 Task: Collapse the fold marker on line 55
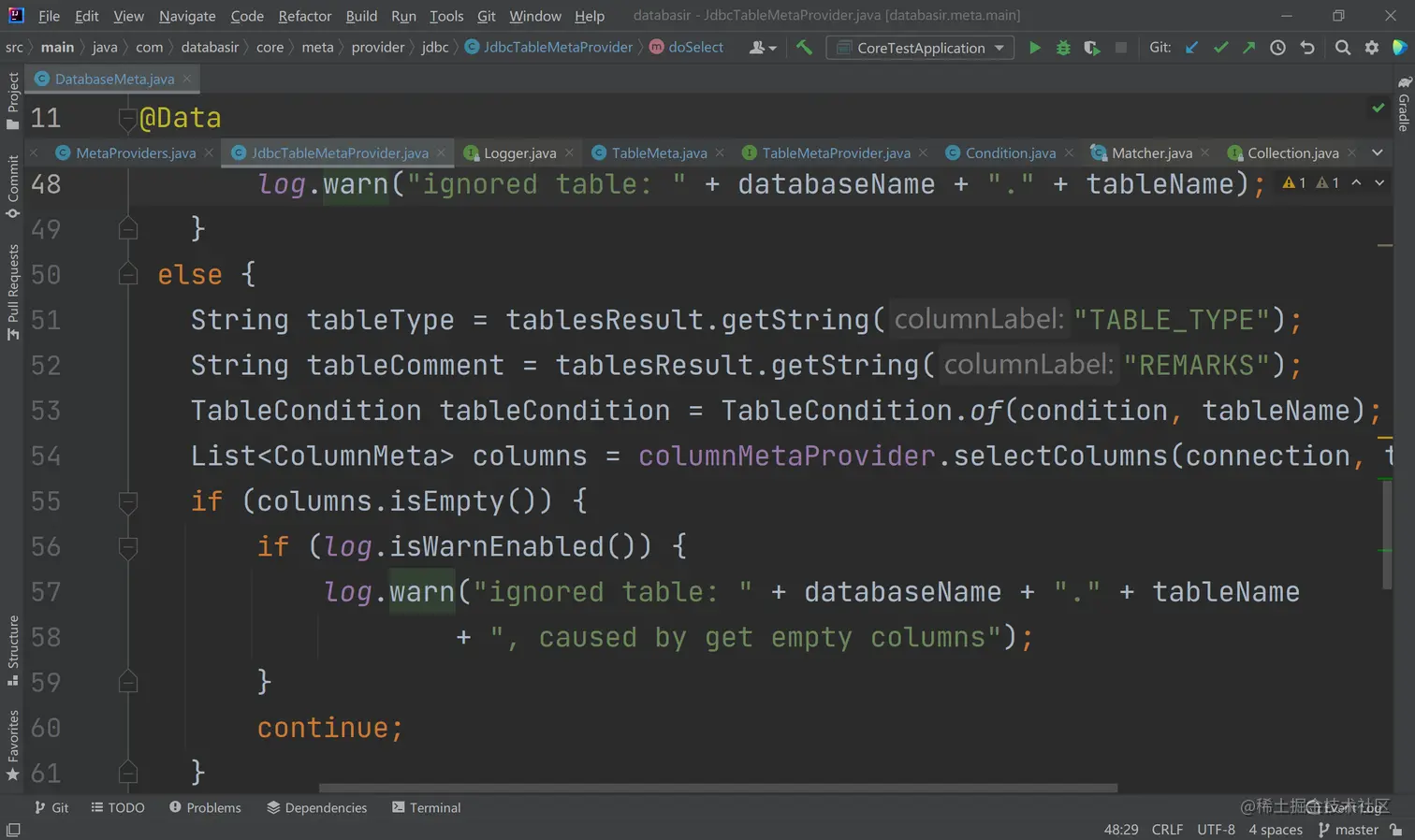tap(128, 501)
